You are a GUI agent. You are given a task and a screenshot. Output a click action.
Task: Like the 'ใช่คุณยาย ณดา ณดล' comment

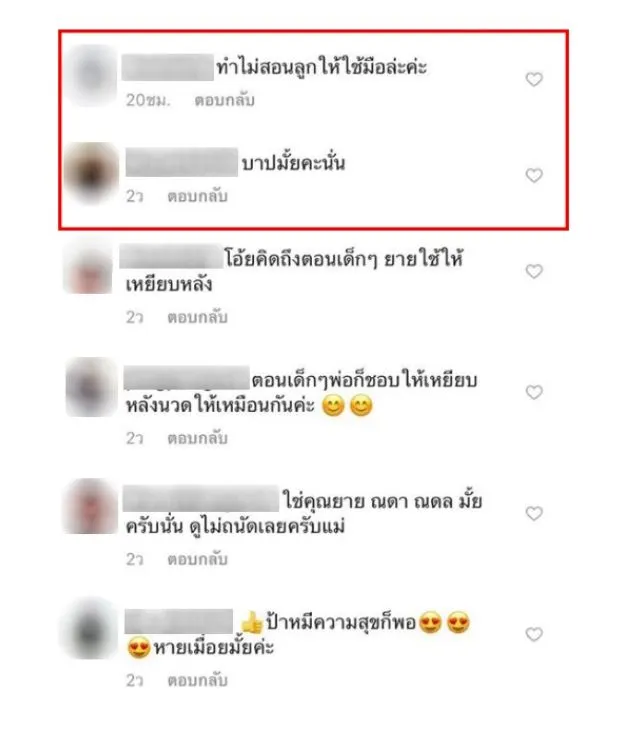pyautogui.click(x=533, y=513)
